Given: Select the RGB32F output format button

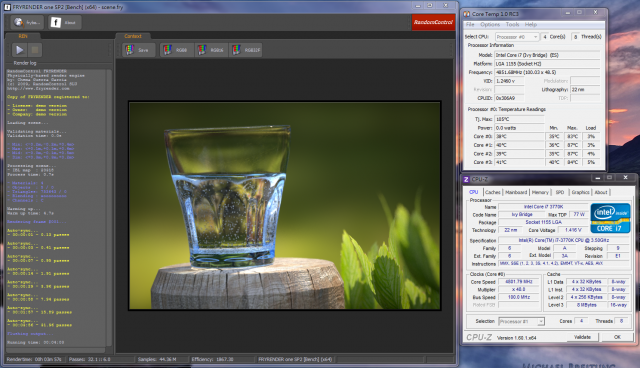Looking at the screenshot, I should tap(246, 50).
